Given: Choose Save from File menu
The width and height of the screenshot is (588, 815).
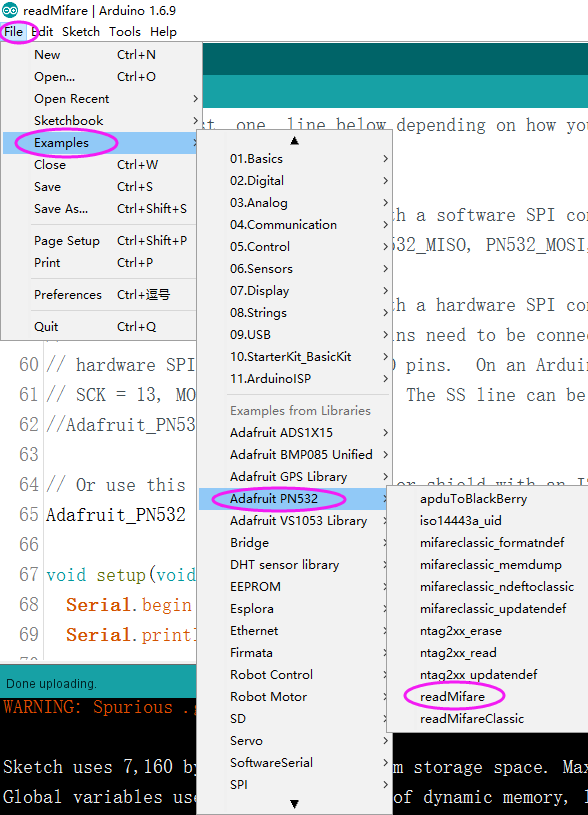Looking at the screenshot, I should pos(99,187).
